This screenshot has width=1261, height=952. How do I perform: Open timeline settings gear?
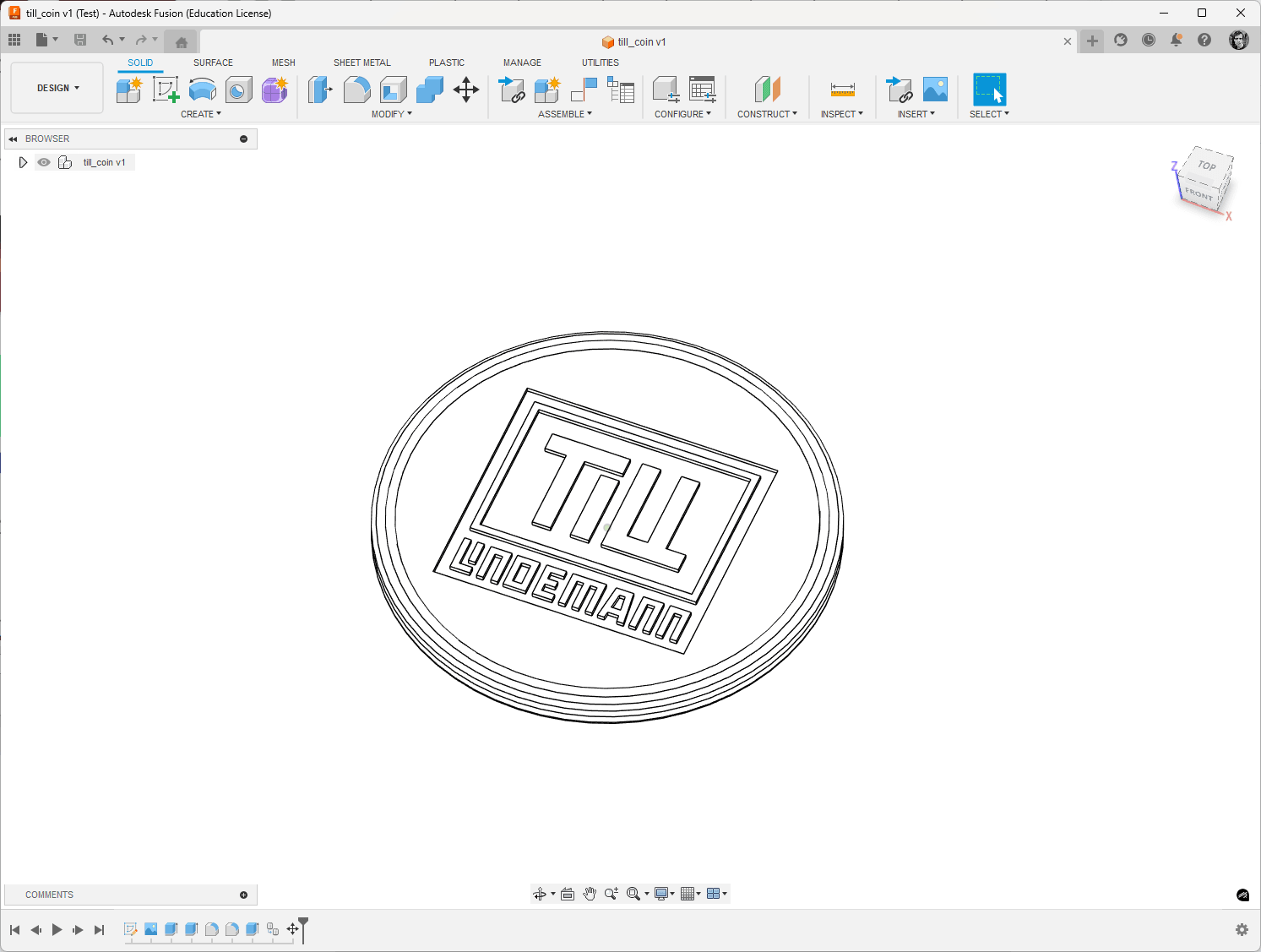click(x=1242, y=930)
